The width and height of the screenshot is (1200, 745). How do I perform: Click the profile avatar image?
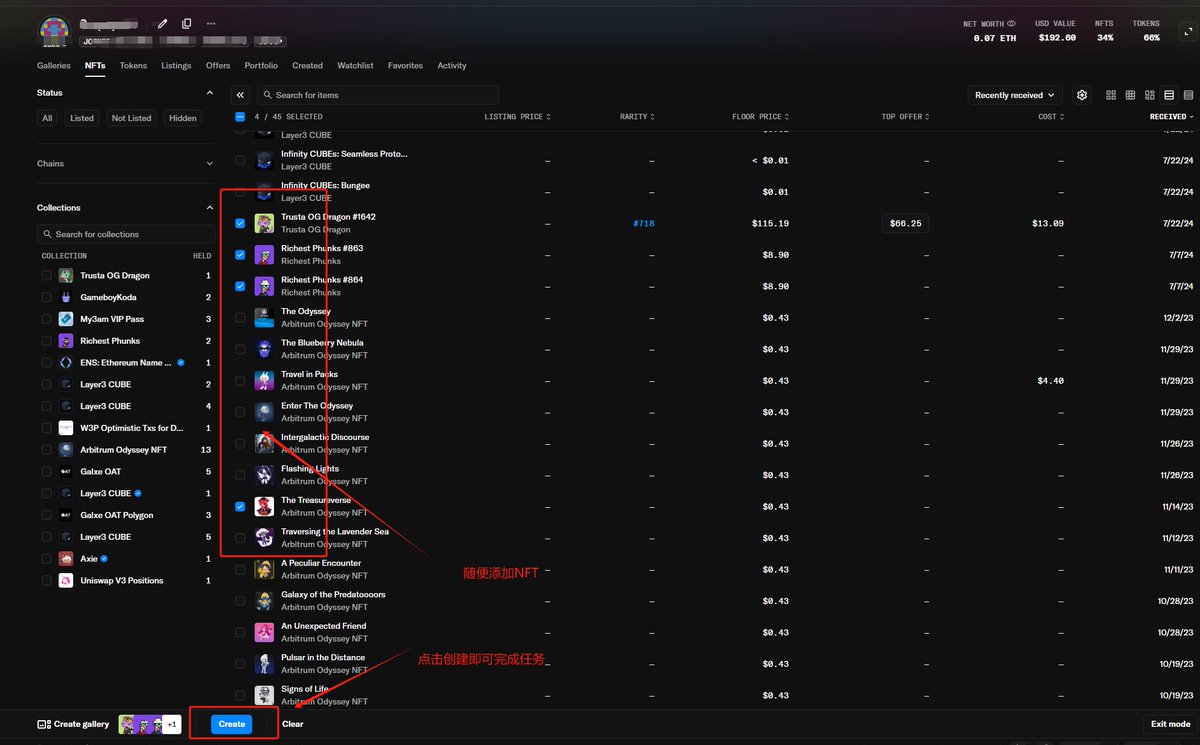point(54,30)
